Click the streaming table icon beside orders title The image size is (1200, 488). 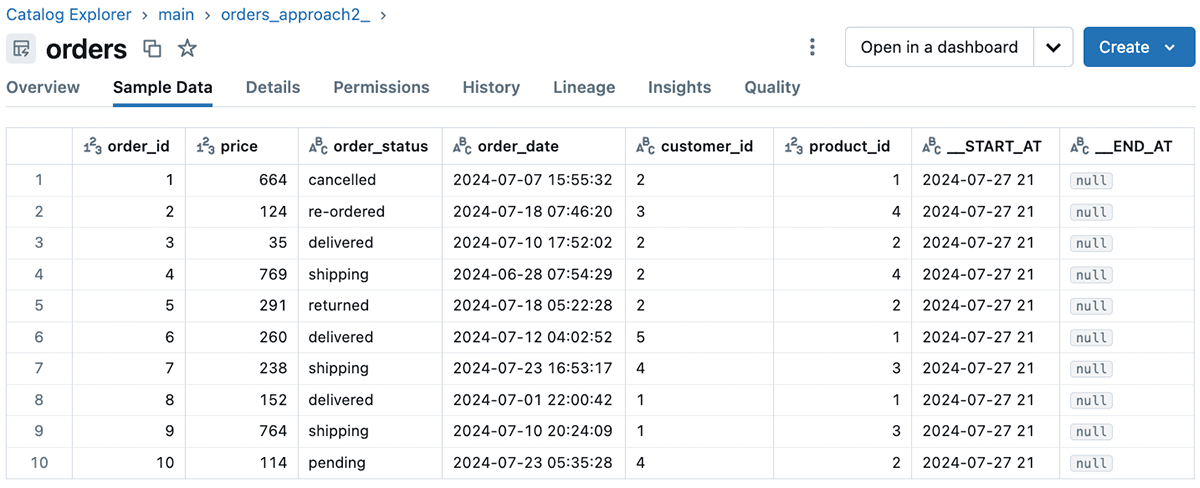[x=22, y=48]
